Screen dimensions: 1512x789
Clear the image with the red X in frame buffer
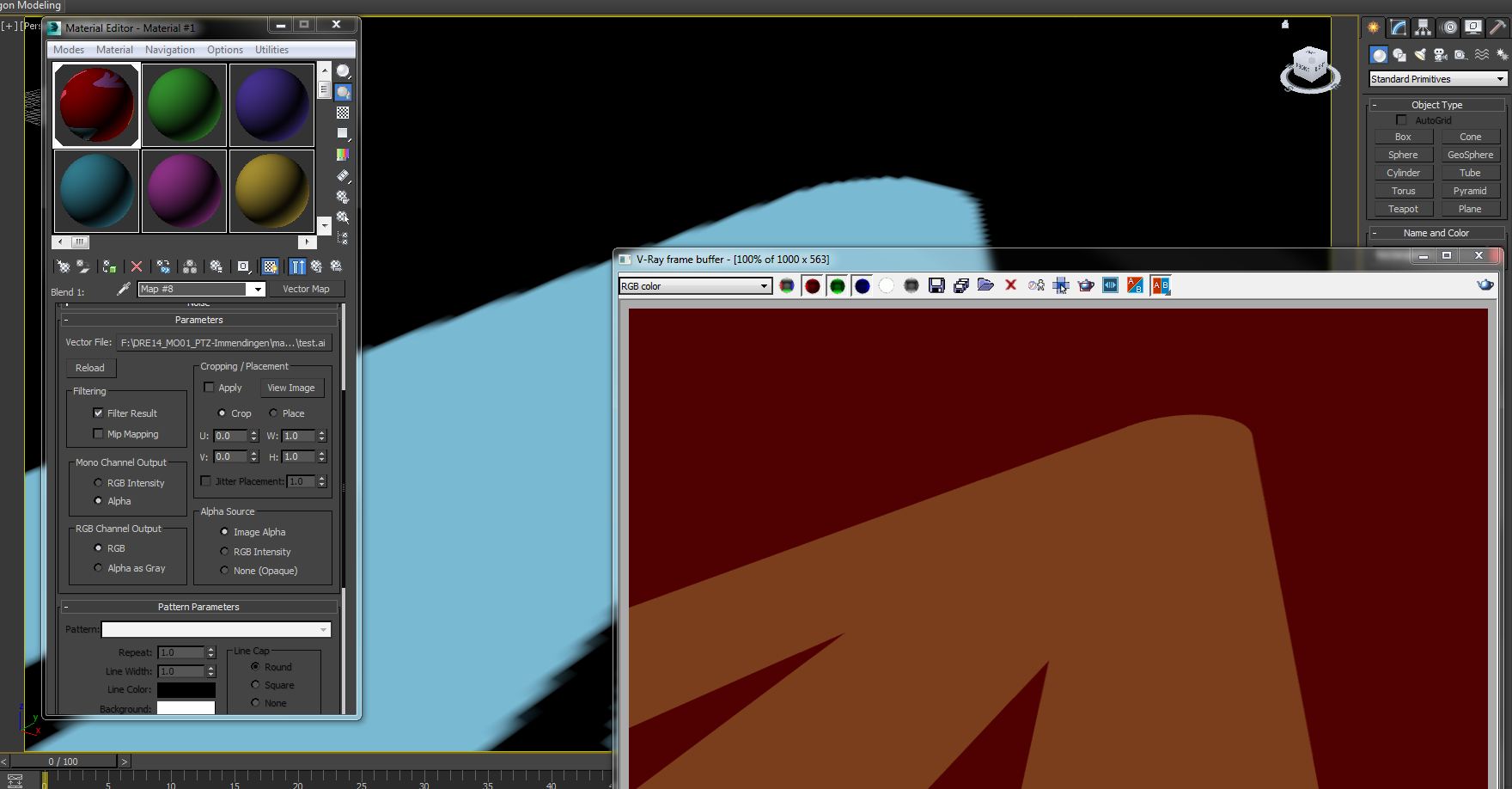(x=1010, y=285)
